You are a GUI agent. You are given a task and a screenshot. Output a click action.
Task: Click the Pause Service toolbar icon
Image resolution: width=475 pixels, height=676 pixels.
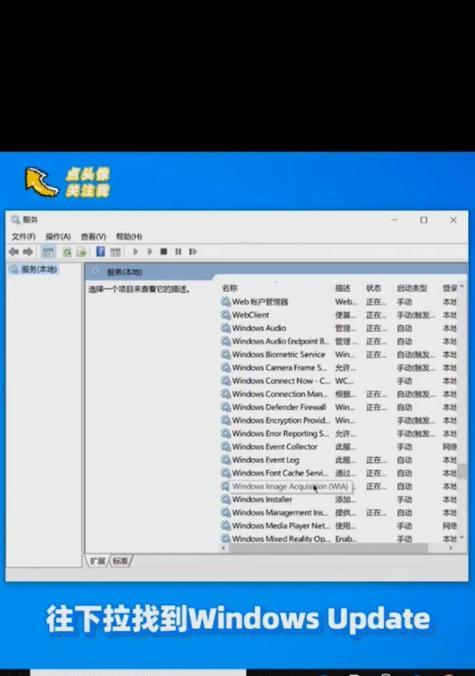(x=178, y=251)
